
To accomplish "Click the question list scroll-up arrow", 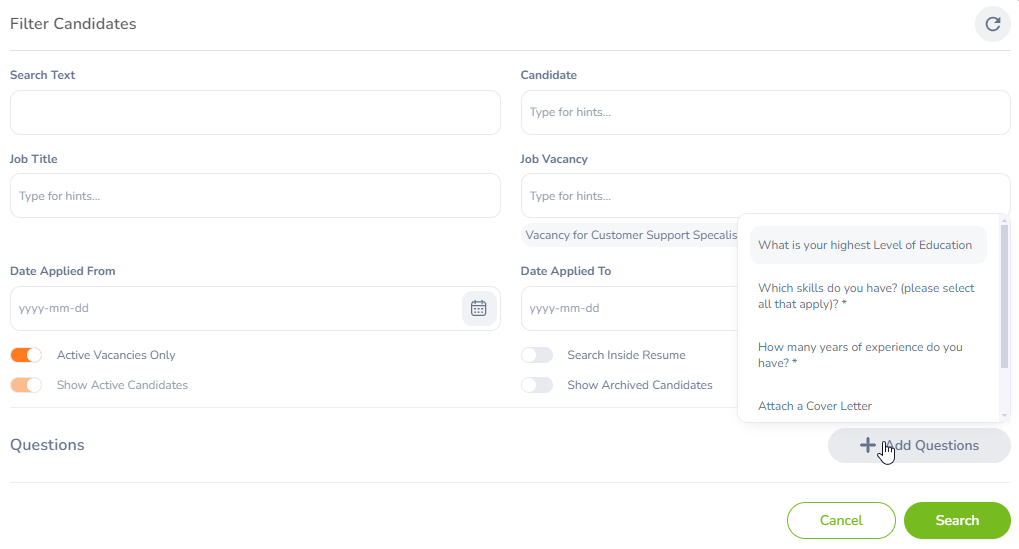I will click(x=1004, y=220).
